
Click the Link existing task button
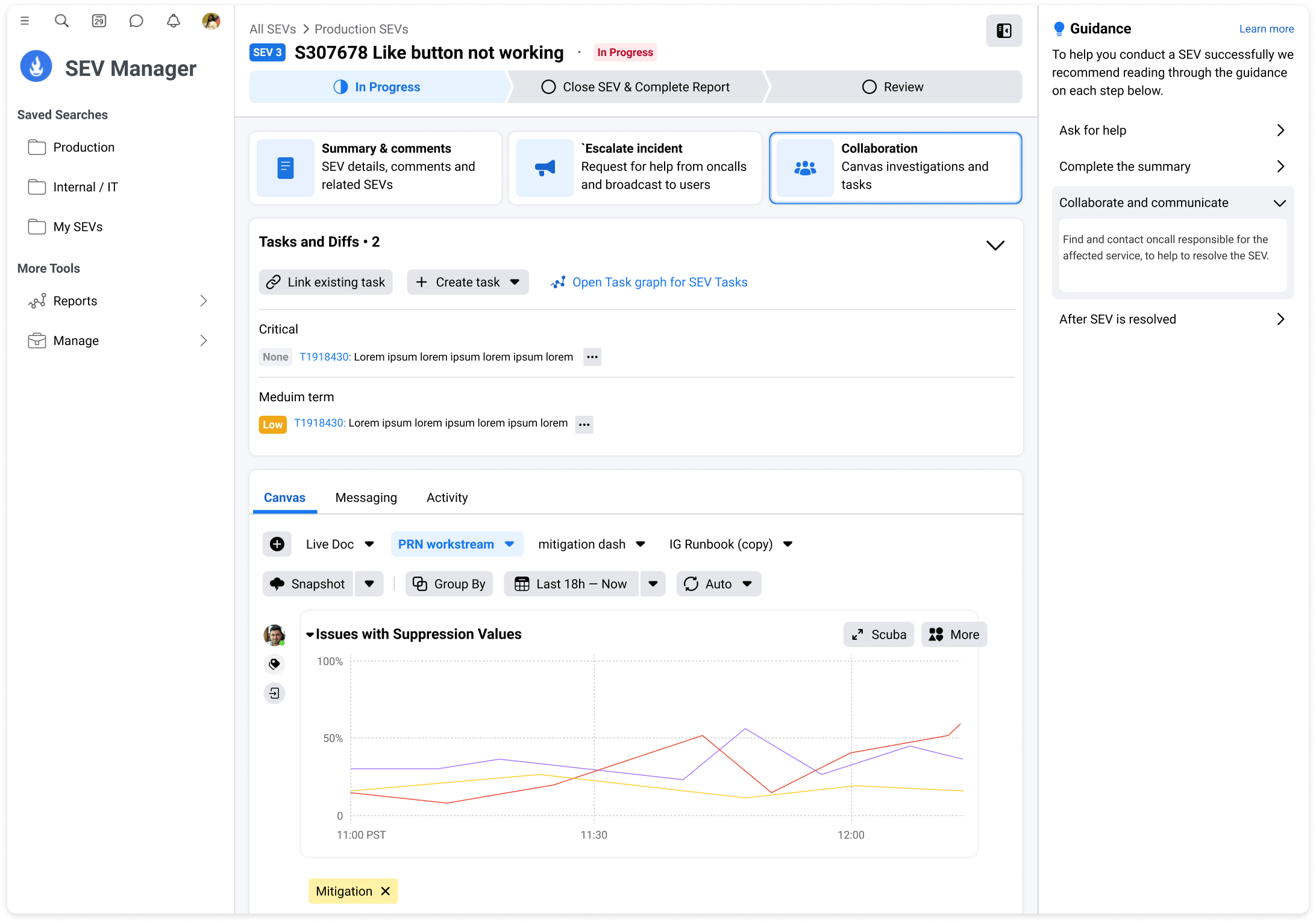tap(325, 282)
